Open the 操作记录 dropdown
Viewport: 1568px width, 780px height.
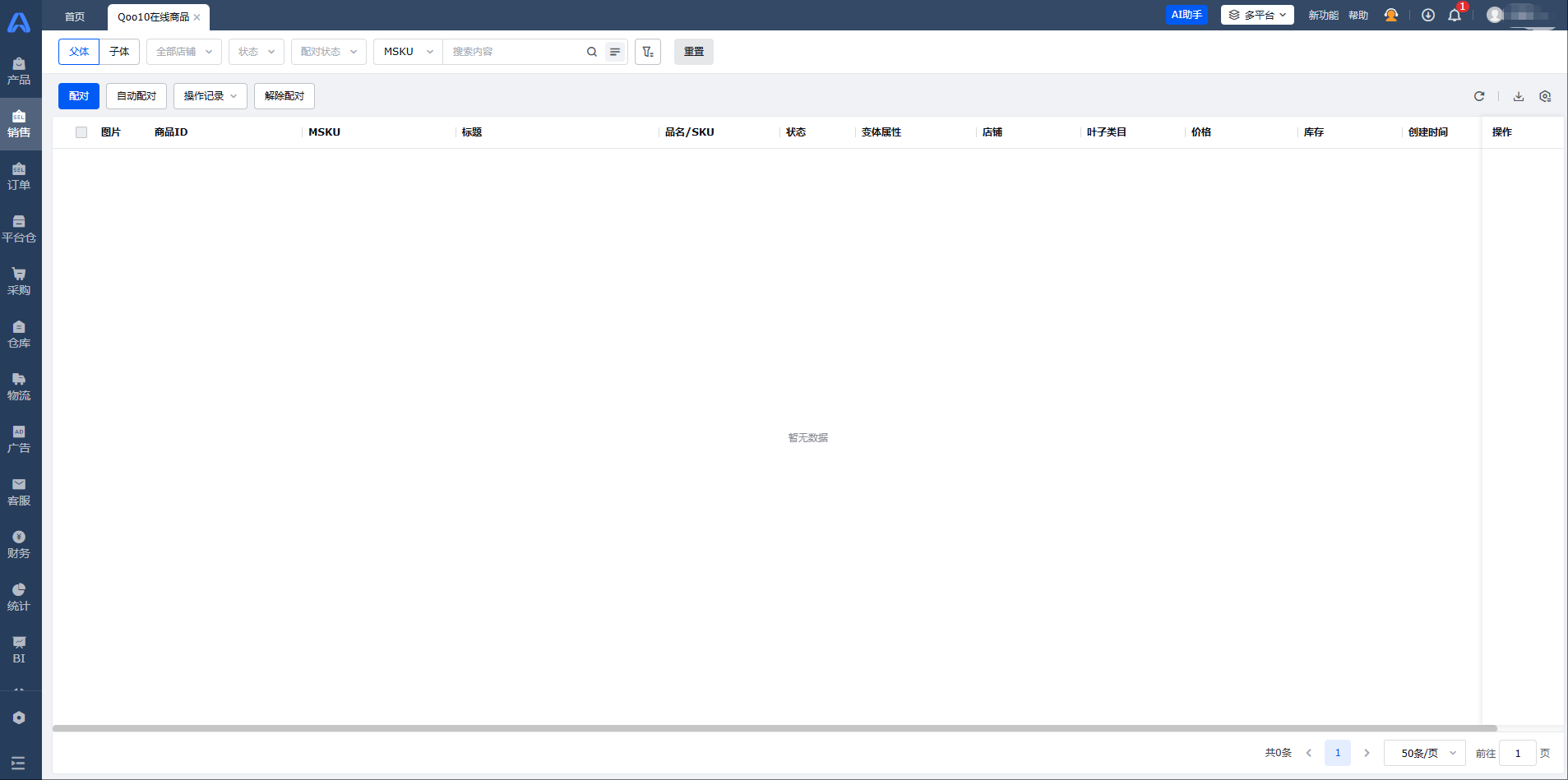(210, 96)
